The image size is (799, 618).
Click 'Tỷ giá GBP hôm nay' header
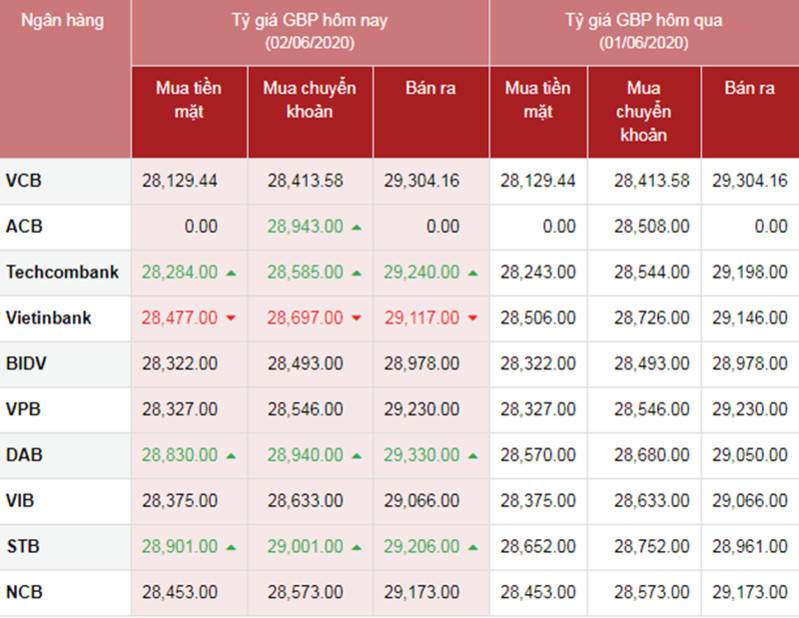[310, 31]
